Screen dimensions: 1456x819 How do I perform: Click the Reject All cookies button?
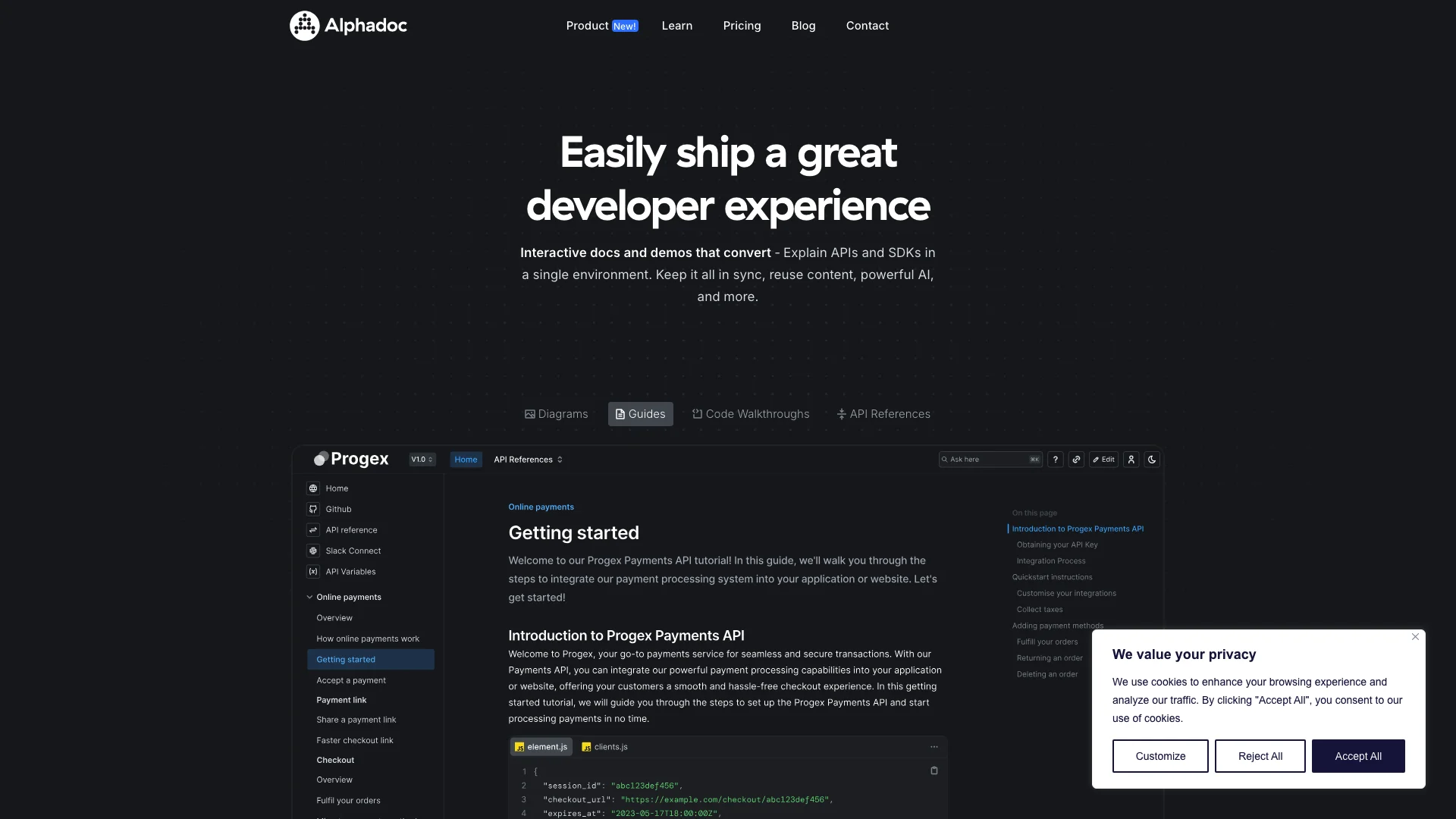point(1260,756)
